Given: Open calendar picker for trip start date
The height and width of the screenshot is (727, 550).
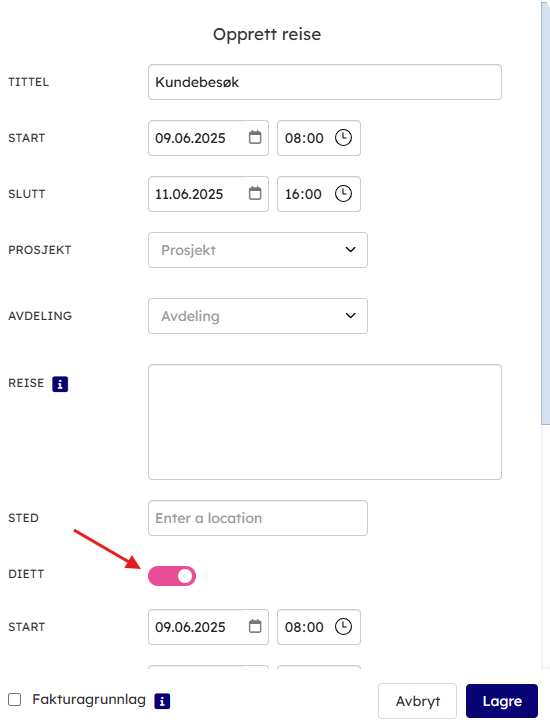Looking at the screenshot, I should tap(255, 138).
